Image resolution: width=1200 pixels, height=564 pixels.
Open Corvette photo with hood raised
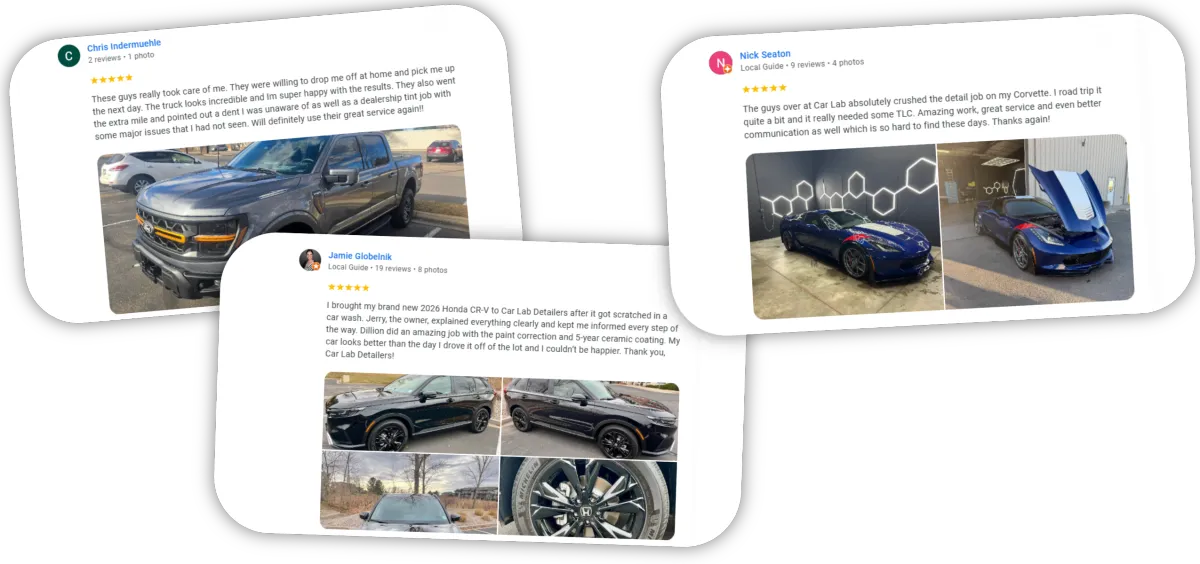click(1035, 220)
